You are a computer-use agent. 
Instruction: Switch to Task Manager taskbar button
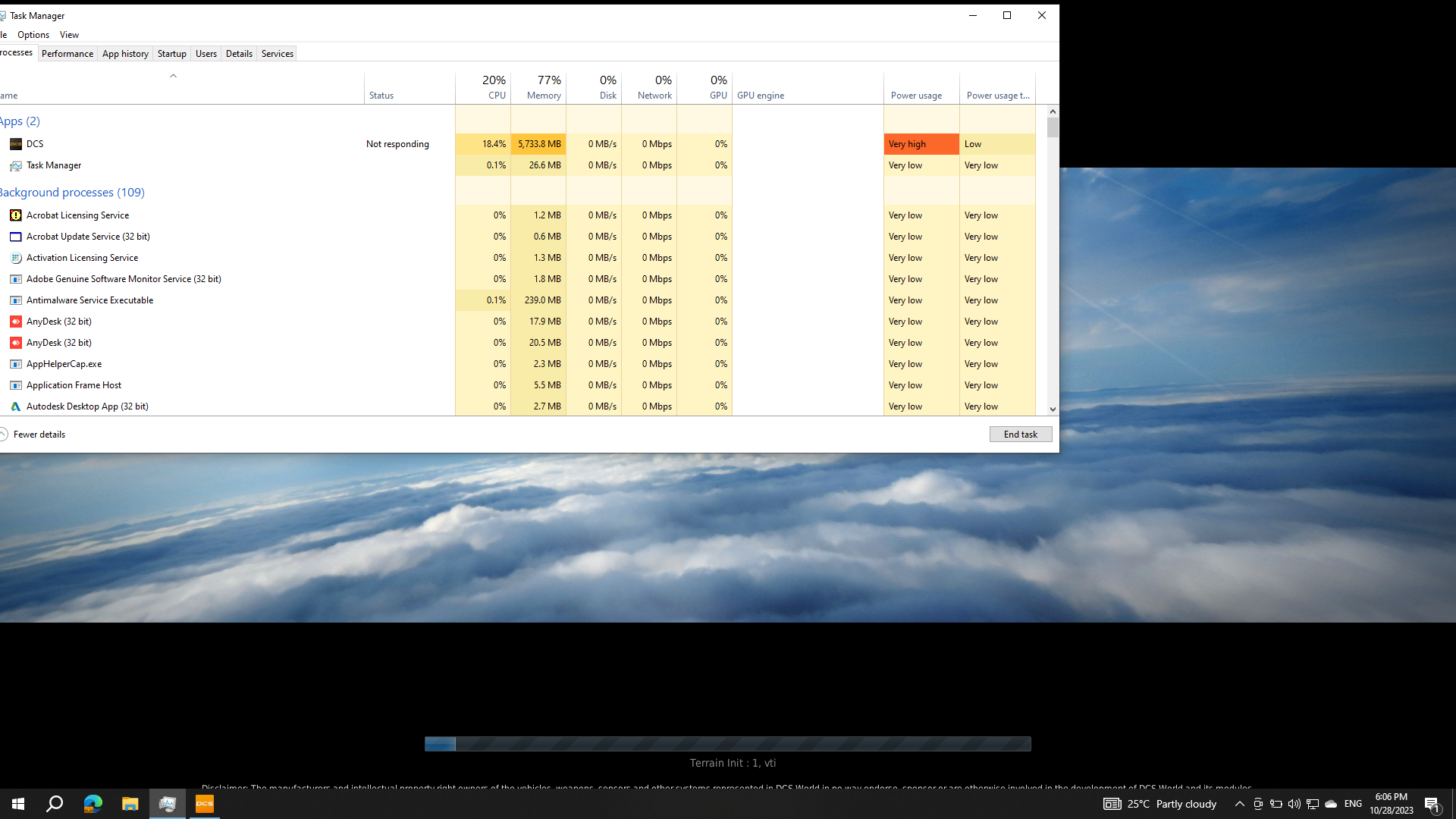167,804
